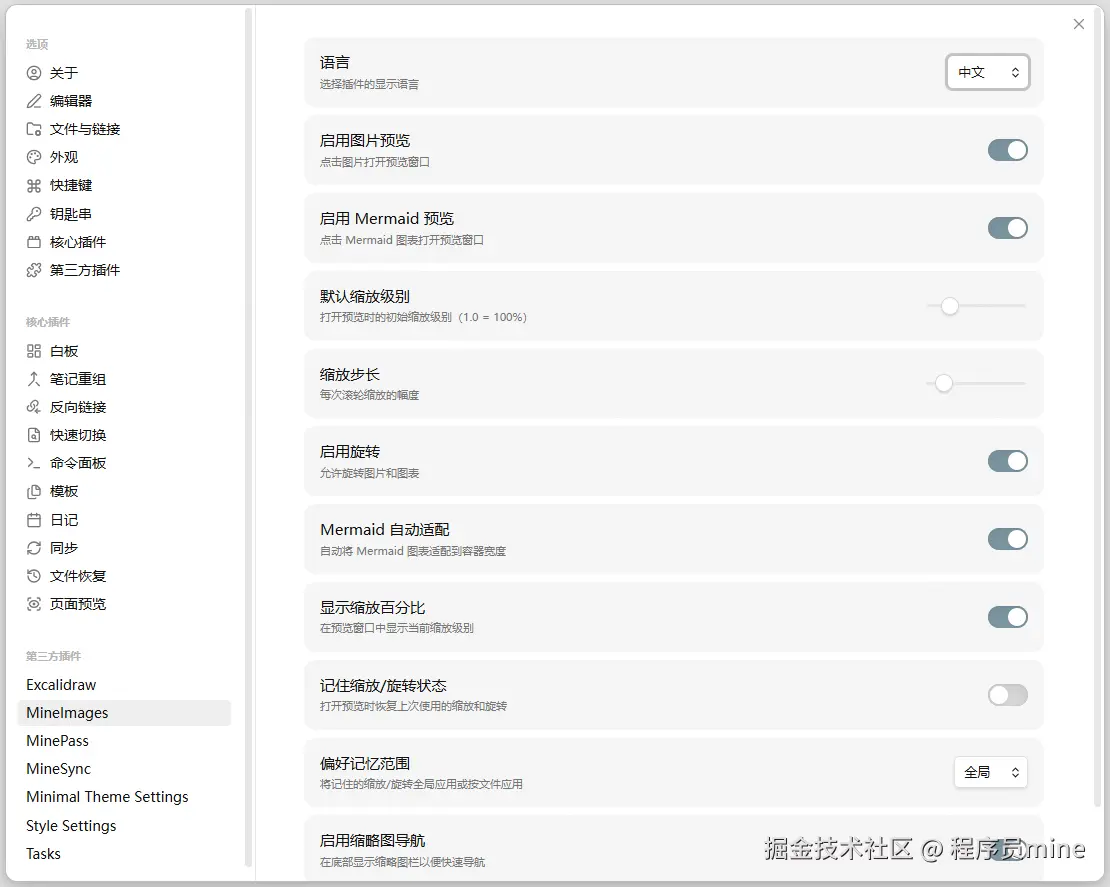This screenshot has width=1110, height=887.
Task: Click the settings content scrollbar
Action: 1099,407
